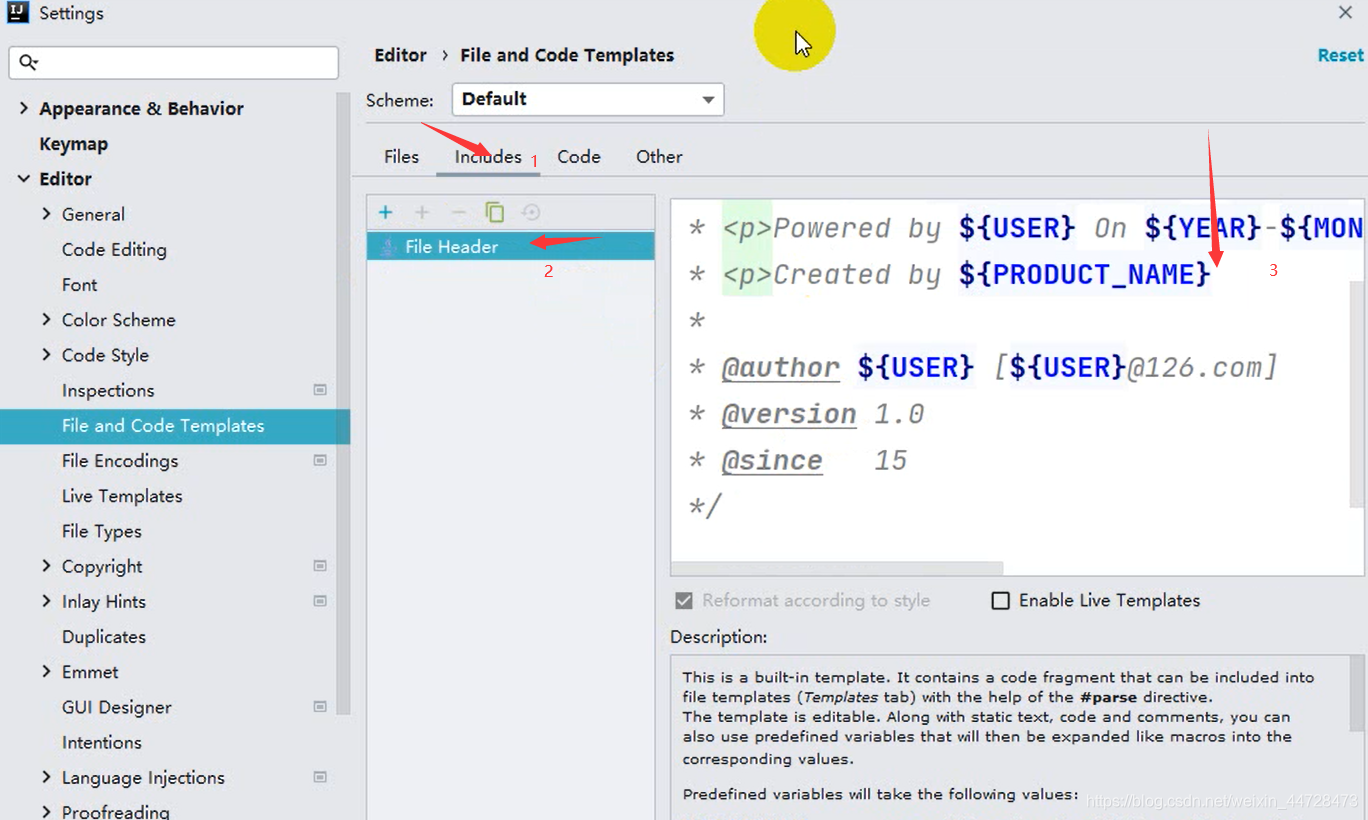Click the settings search input field
The height and width of the screenshot is (820, 1368).
click(x=174, y=62)
